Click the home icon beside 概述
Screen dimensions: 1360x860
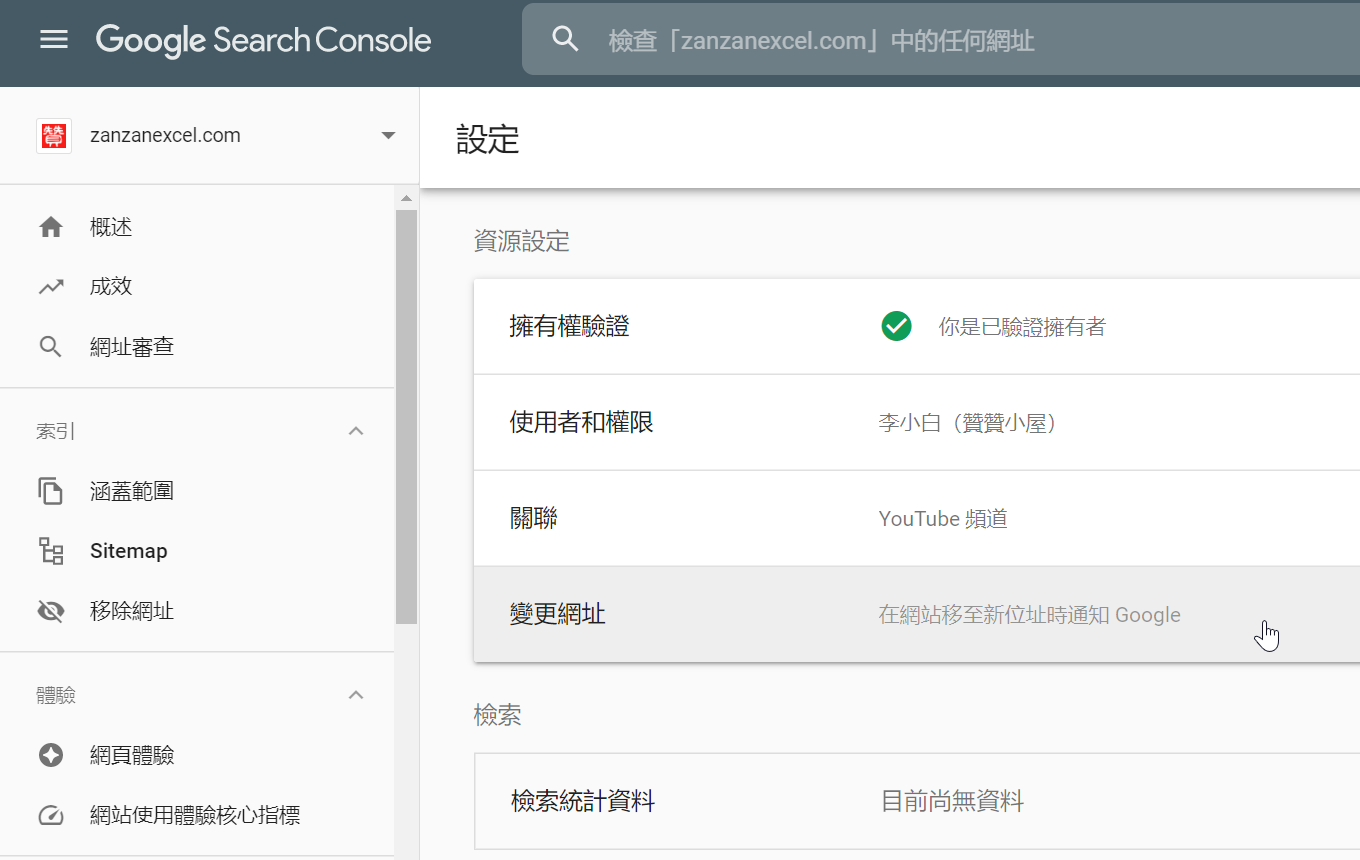pyautogui.click(x=51, y=228)
